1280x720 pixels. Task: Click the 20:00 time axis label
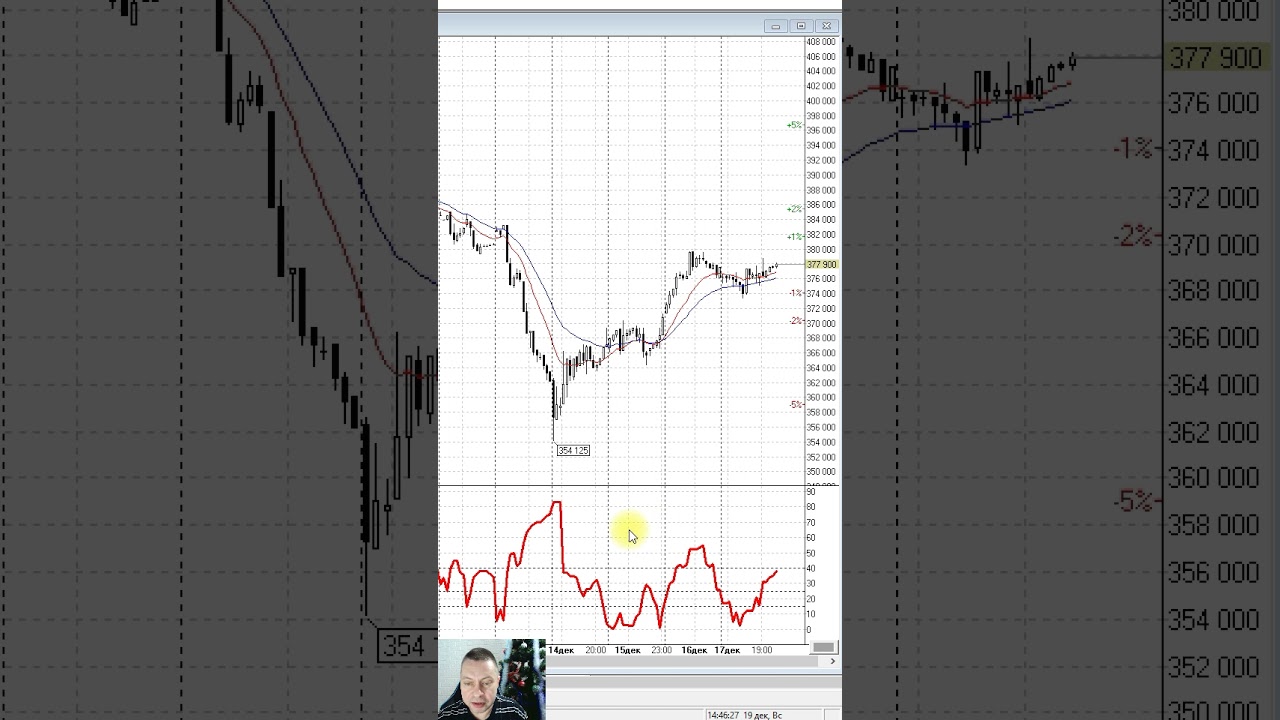[595, 650]
